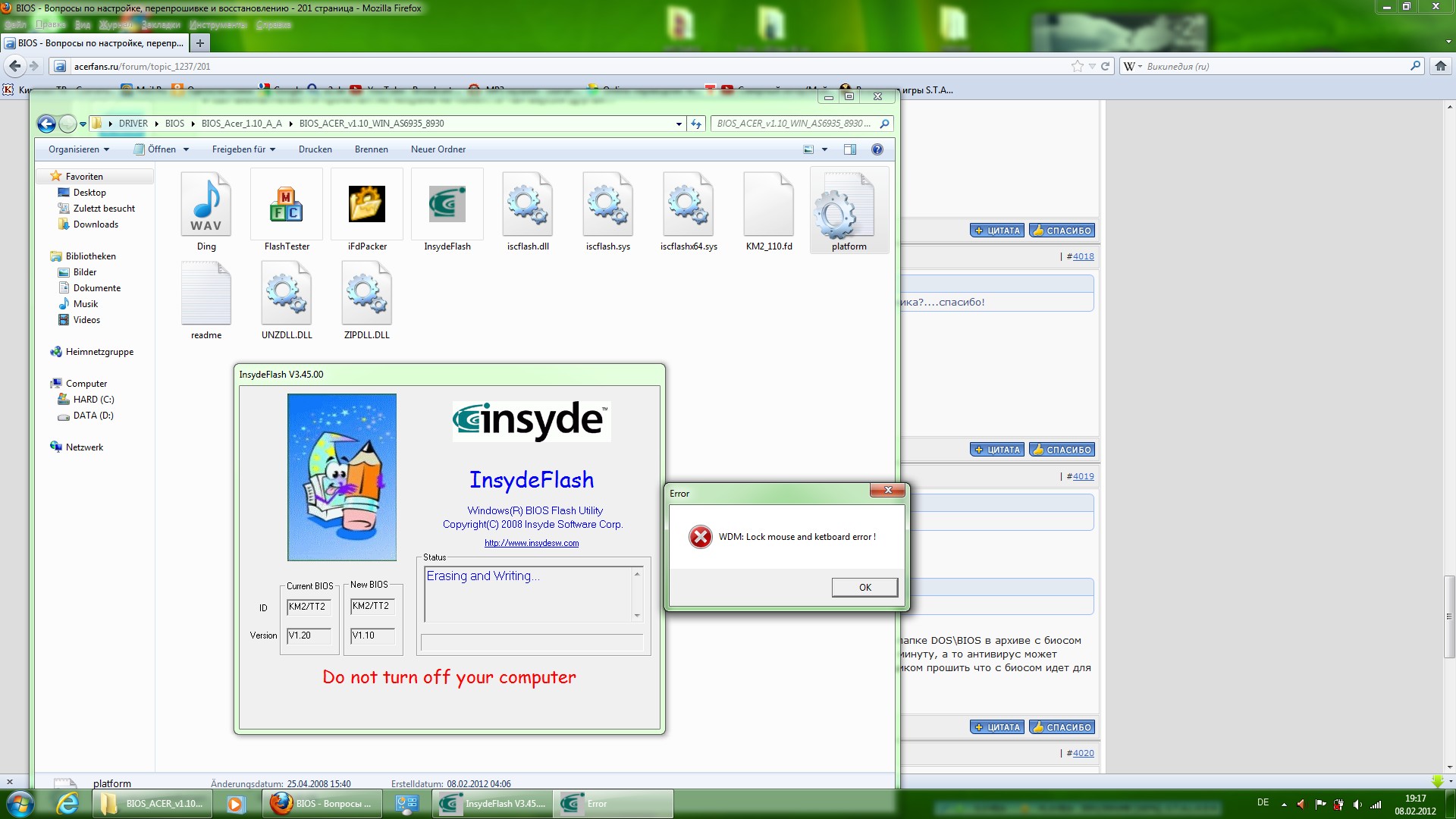Open Wikipedia search engine dropdown in Firefox
The width and height of the screenshot is (1456, 819).
pyautogui.click(x=1132, y=66)
